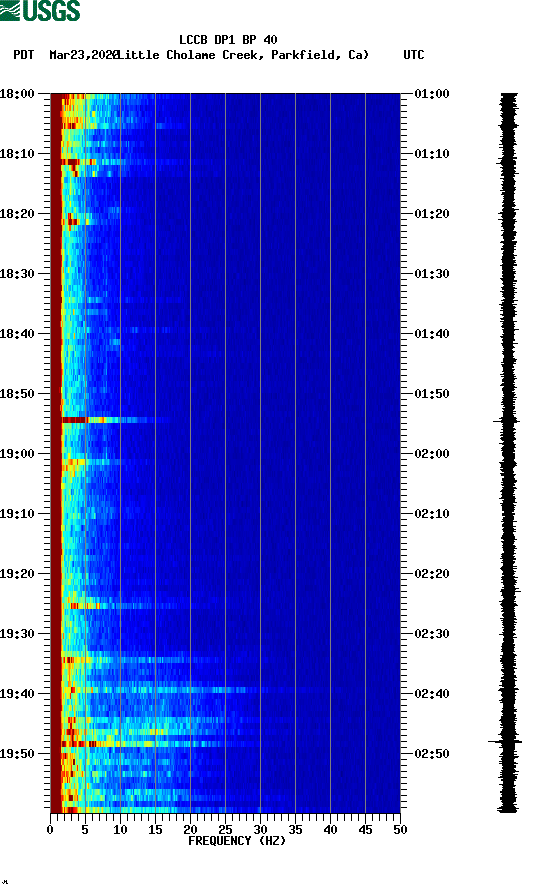Screen dimensions: 552x893
Task: Click the 02:30 UTC time label
Action: coord(432,634)
